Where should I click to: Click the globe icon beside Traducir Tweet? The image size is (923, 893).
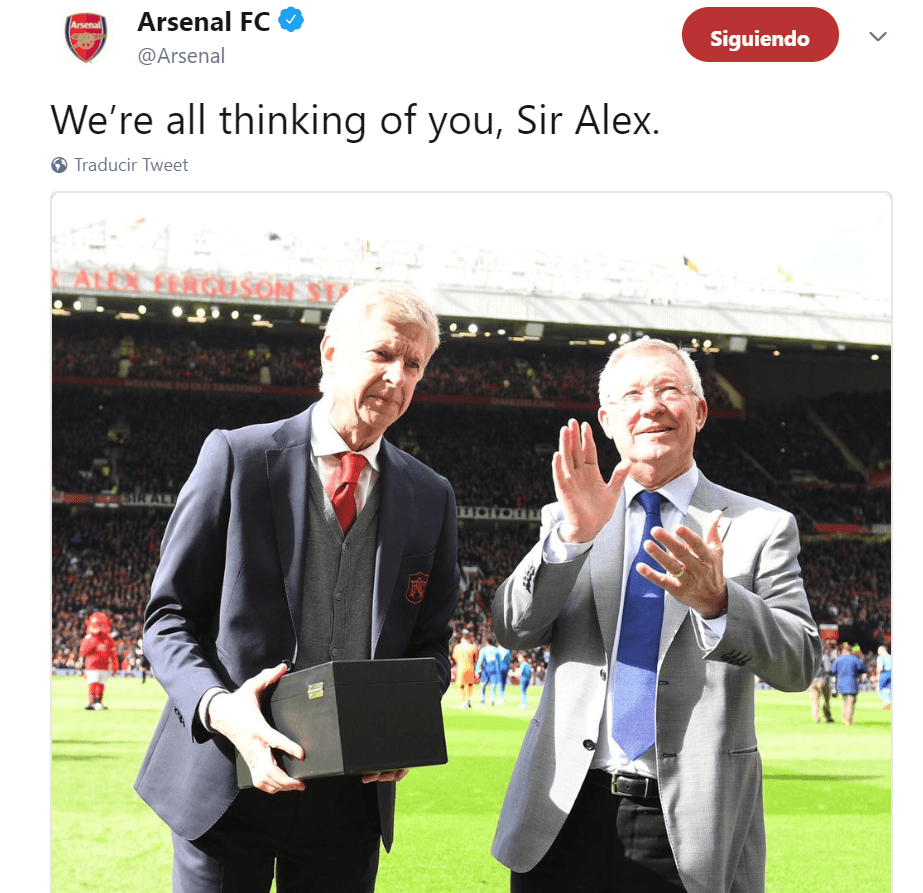point(59,165)
